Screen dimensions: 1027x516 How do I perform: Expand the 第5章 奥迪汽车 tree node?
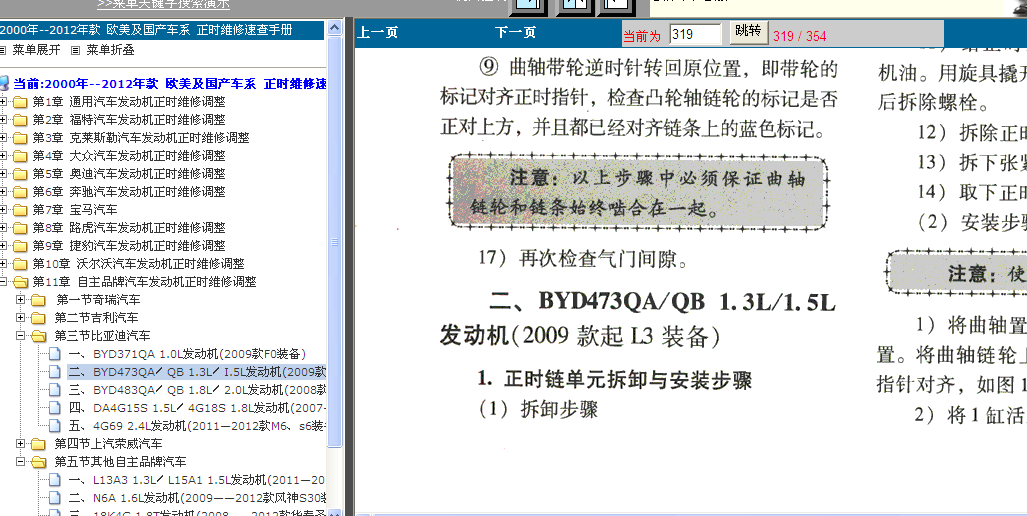click(x=3, y=174)
